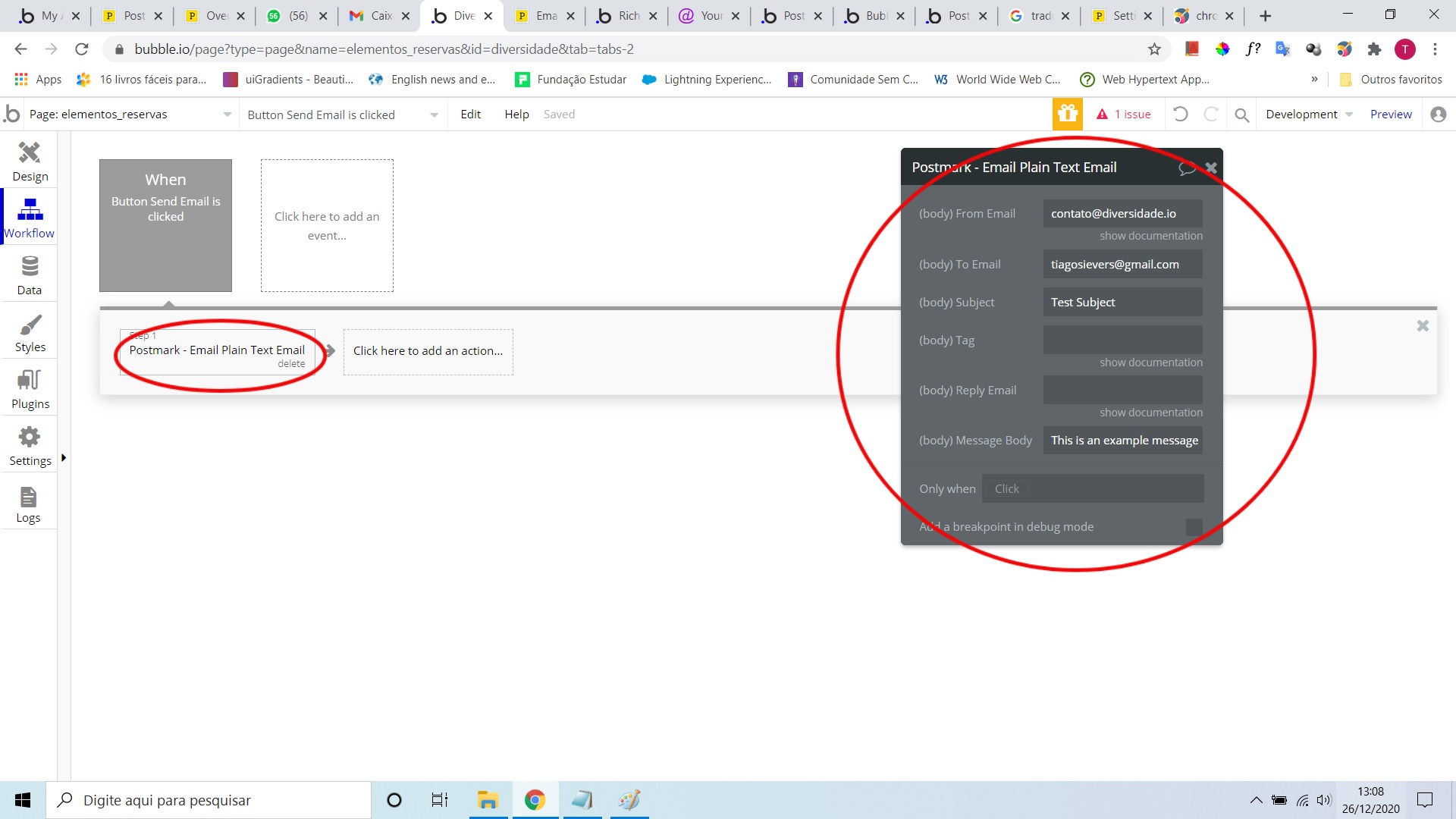Select the When Button Send Email event
Screen dimensions: 1456x819
tap(165, 225)
